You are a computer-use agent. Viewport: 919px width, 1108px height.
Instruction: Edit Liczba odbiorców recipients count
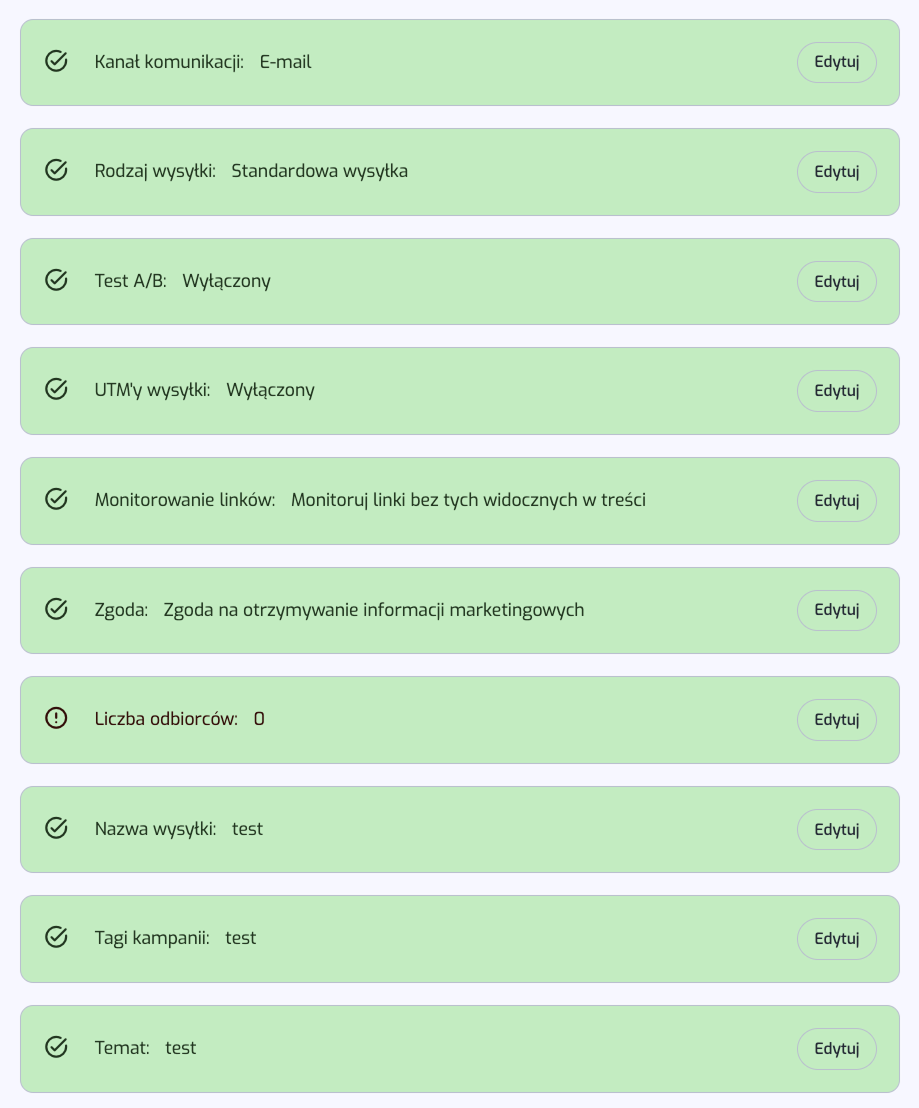coord(837,719)
